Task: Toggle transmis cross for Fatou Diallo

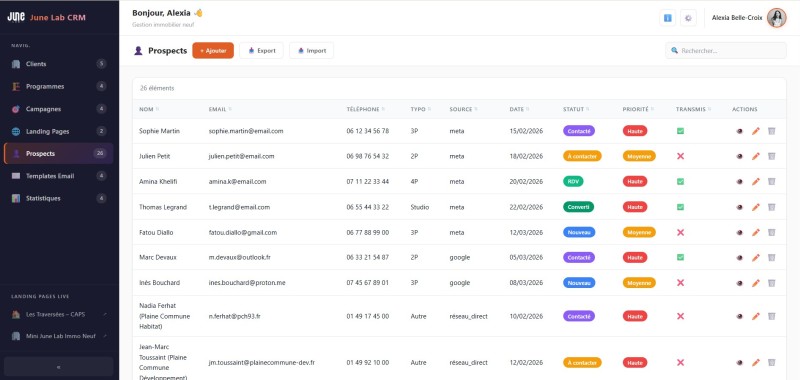Action: click(x=680, y=233)
